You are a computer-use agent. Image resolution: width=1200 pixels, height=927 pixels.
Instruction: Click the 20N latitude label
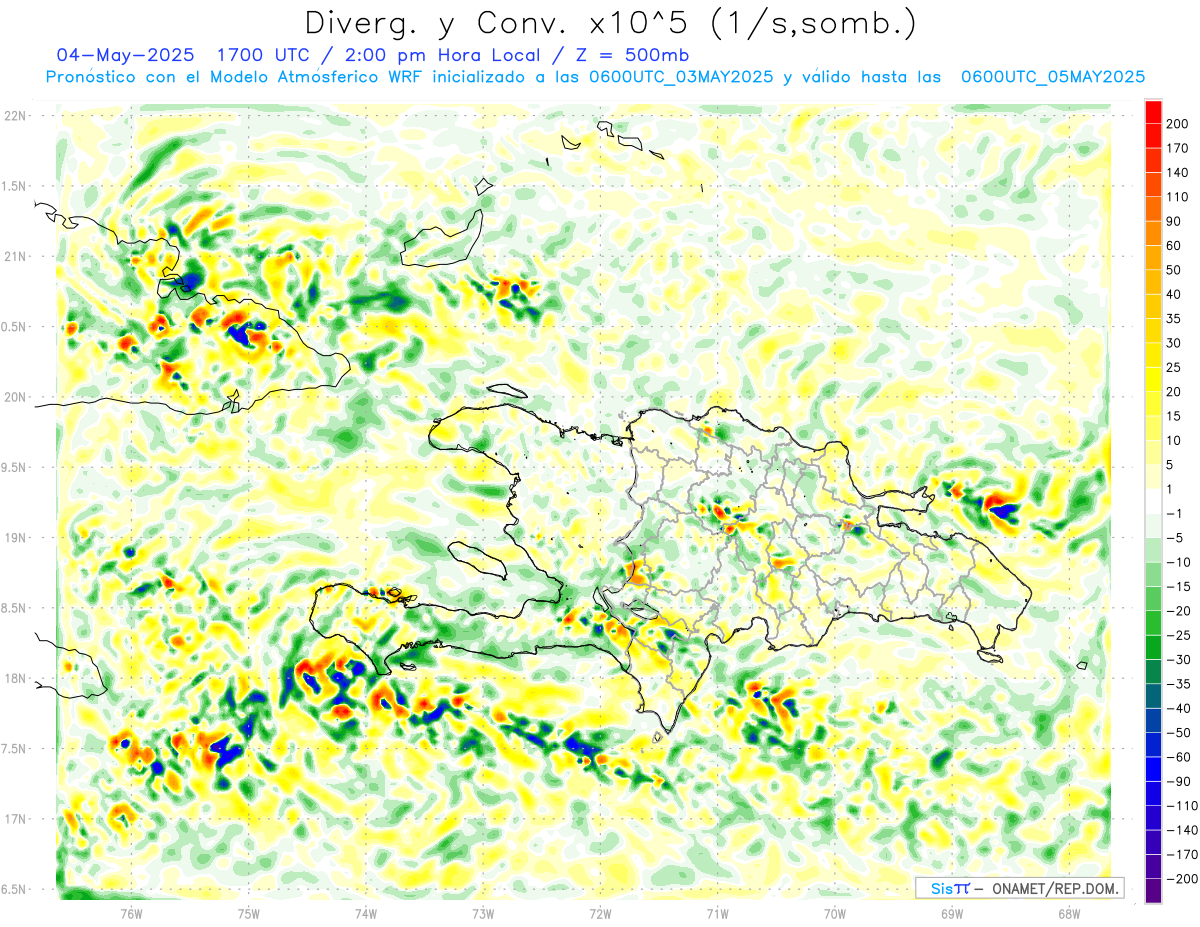14,397
